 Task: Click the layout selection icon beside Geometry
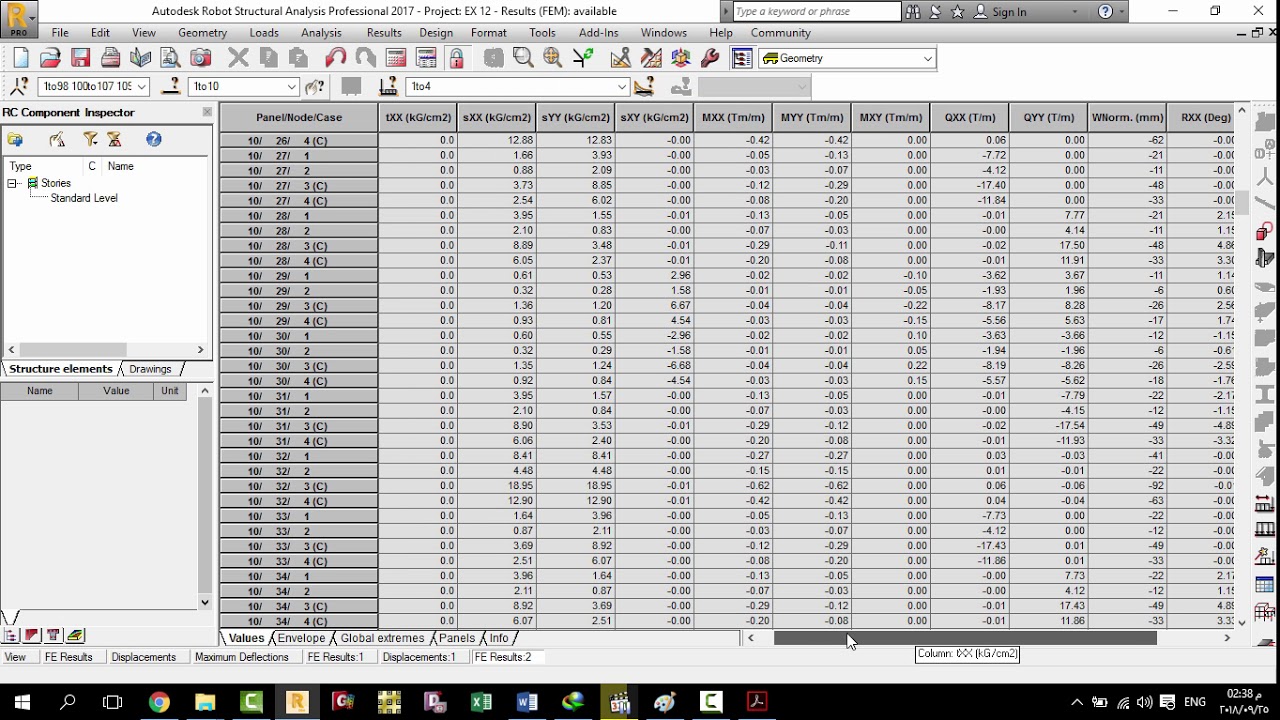click(x=742, y=58)
